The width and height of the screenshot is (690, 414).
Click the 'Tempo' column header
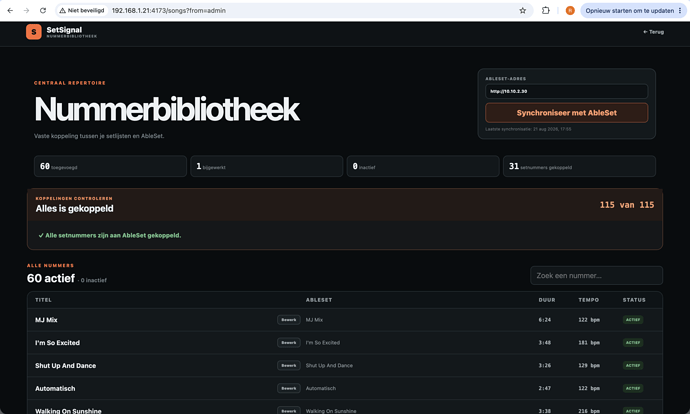click(588, 300)
